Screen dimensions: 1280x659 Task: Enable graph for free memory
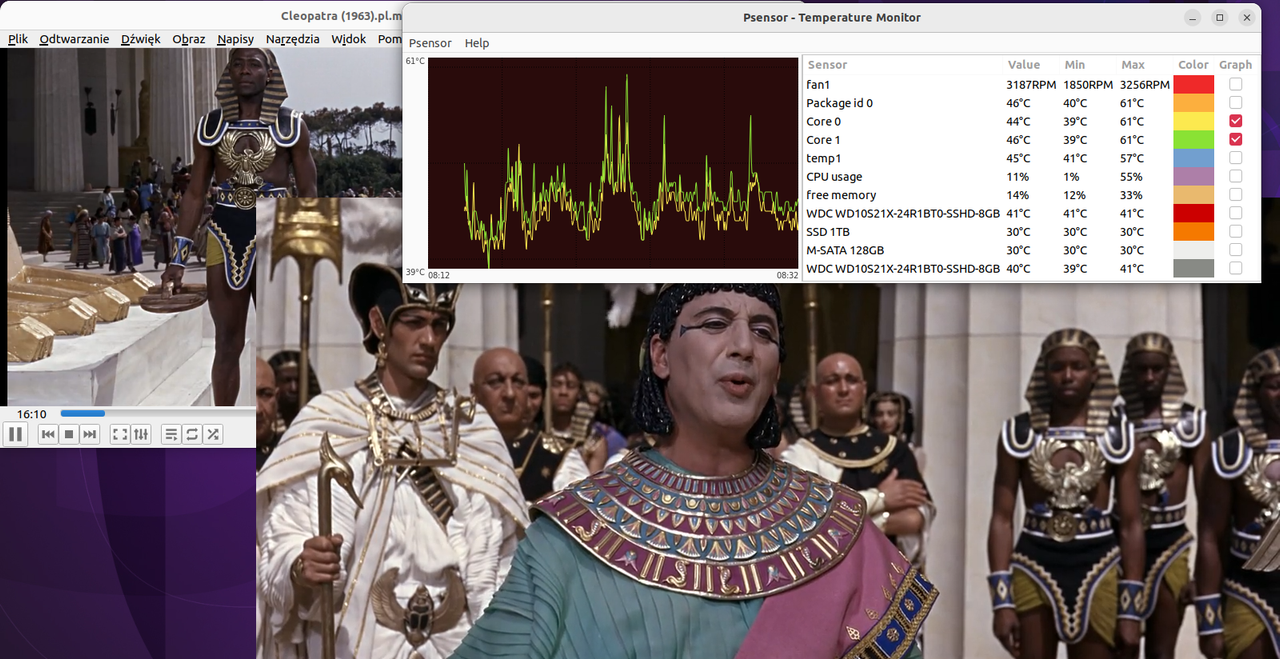[x=1236, y=195]
